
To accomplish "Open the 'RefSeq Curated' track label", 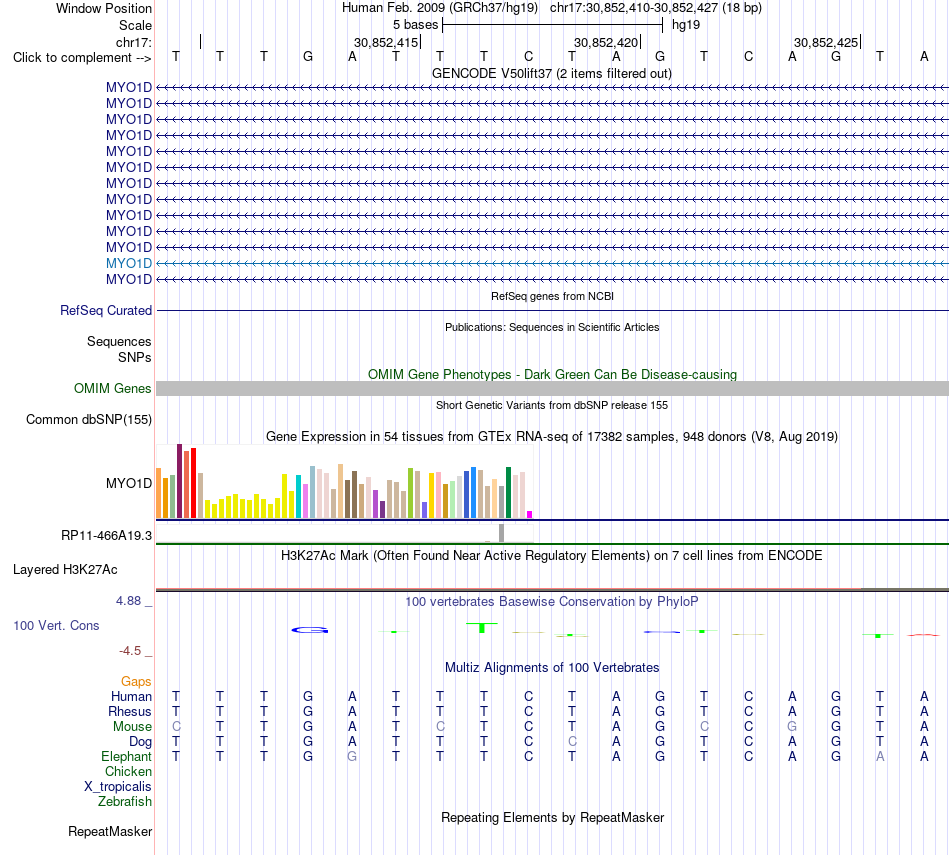I will (105, 310).
